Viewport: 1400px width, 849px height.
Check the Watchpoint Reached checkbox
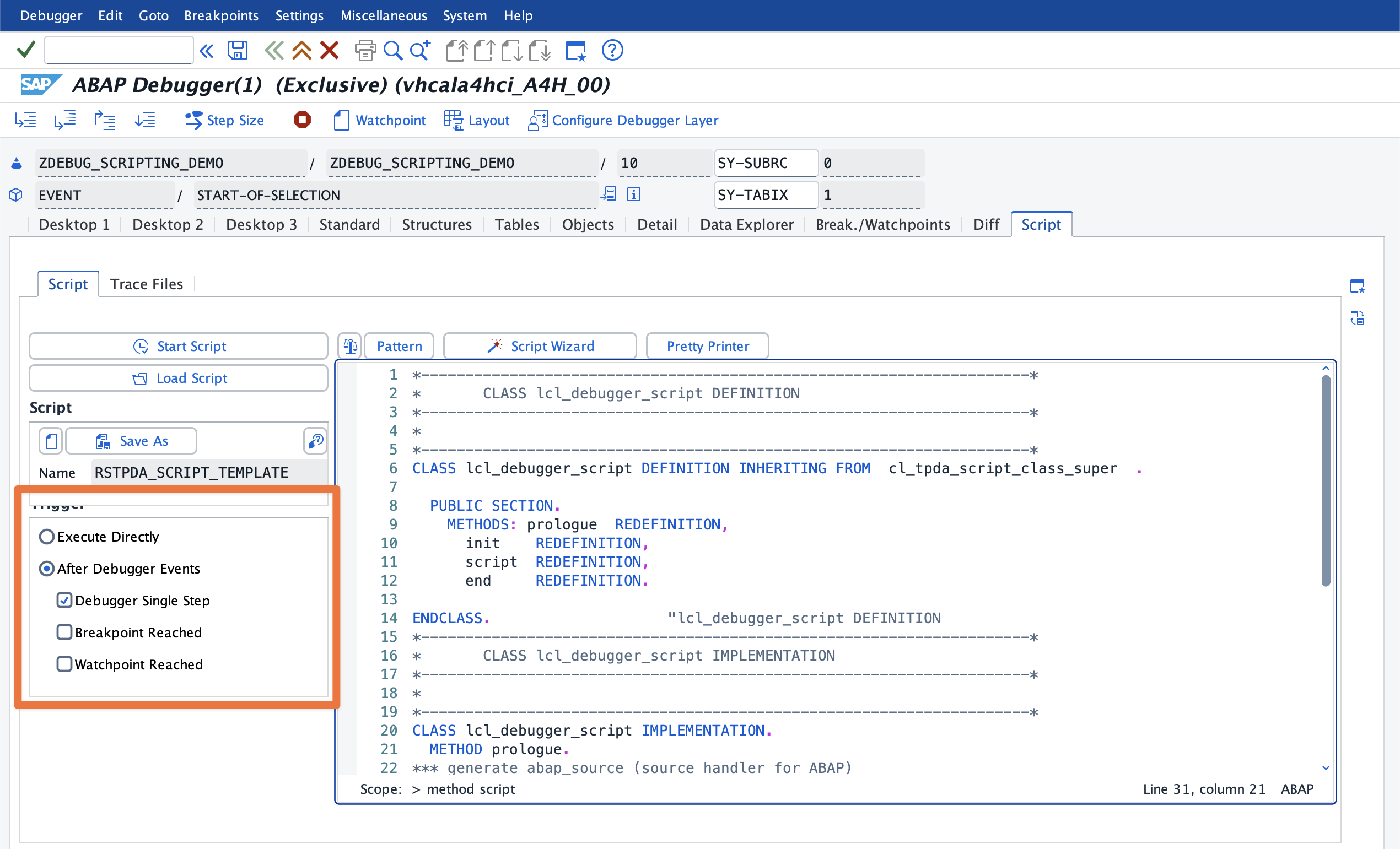[64, 664]
